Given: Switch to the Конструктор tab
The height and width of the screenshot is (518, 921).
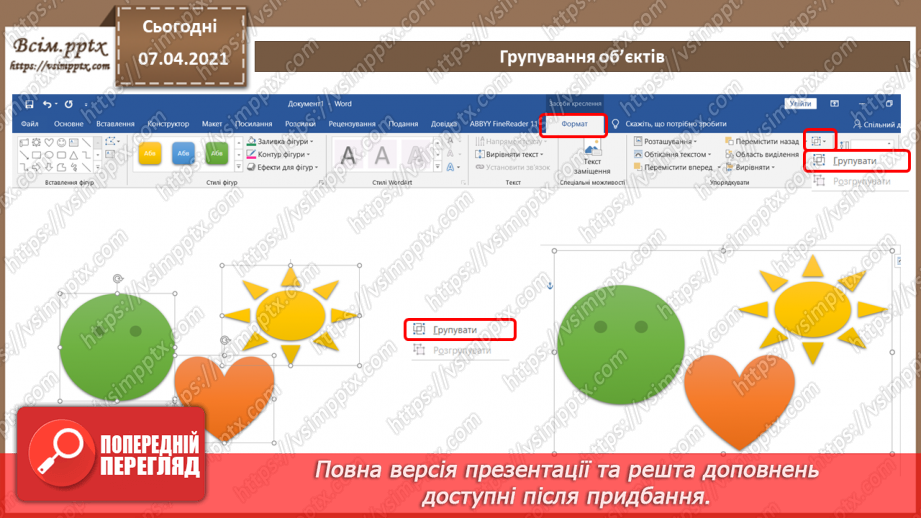Looking at the screenshot, I should pos(168,124).
